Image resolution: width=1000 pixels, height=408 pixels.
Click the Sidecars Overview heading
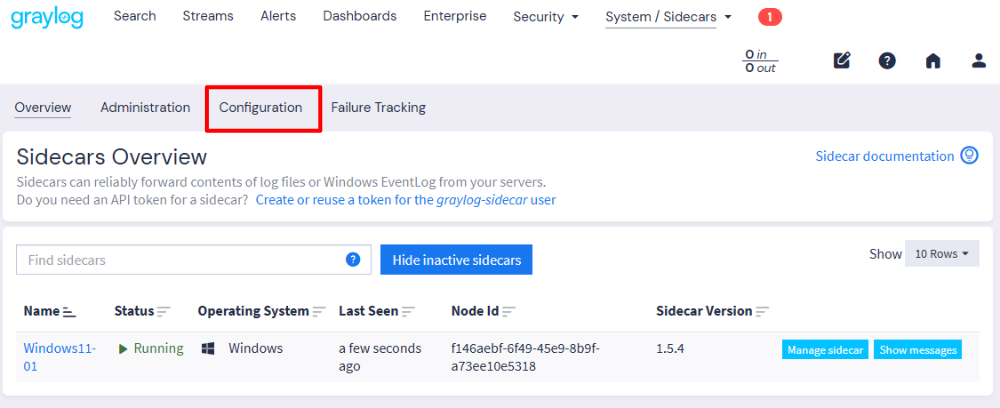click(112, 157)
